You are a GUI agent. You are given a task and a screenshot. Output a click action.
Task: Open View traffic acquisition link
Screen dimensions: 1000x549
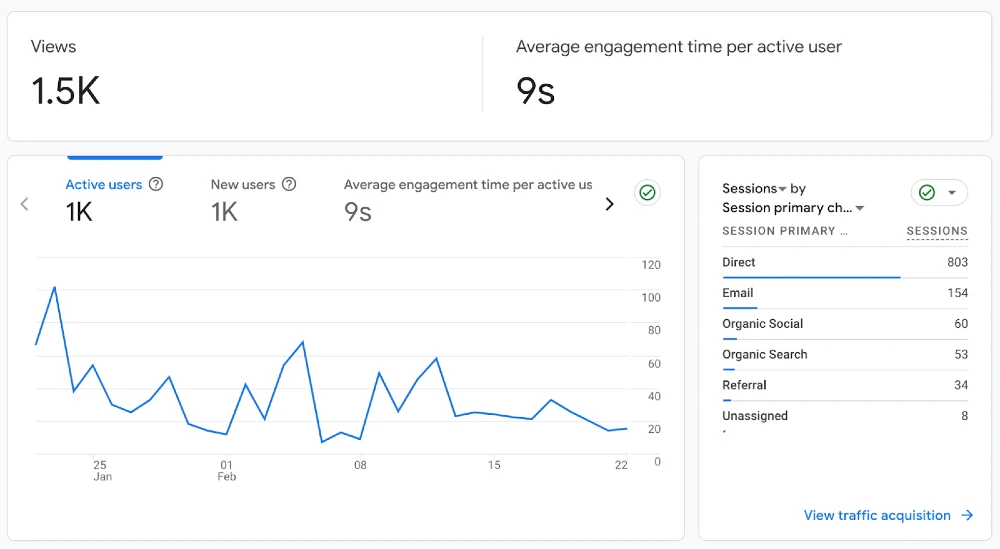coord(877,515)
